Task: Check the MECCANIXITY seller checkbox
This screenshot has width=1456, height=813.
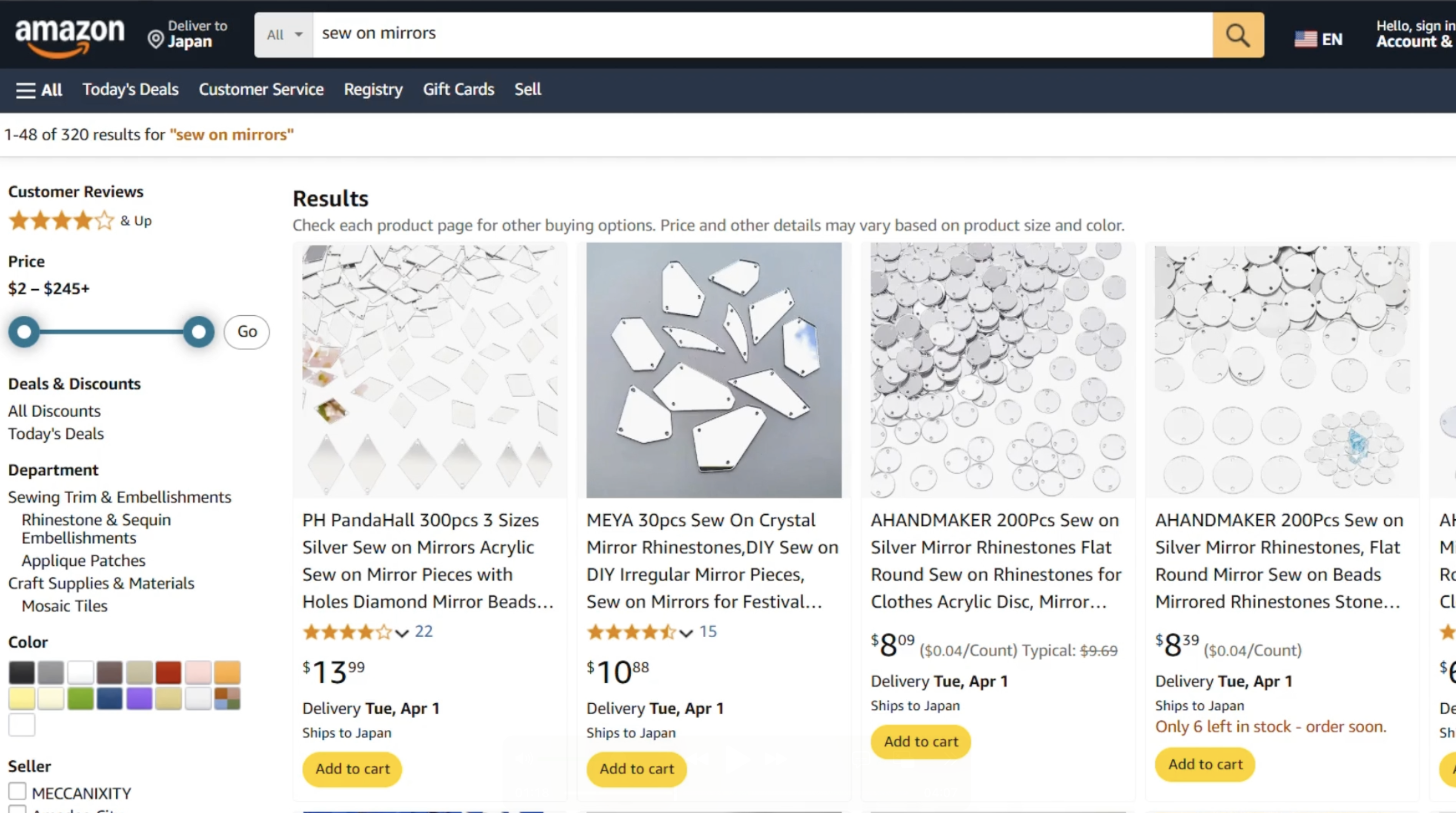Action: click(17, 791)
